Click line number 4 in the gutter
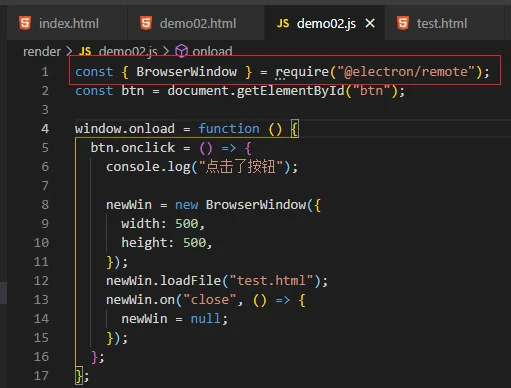 pyautogui.click(x=45, y=129)
